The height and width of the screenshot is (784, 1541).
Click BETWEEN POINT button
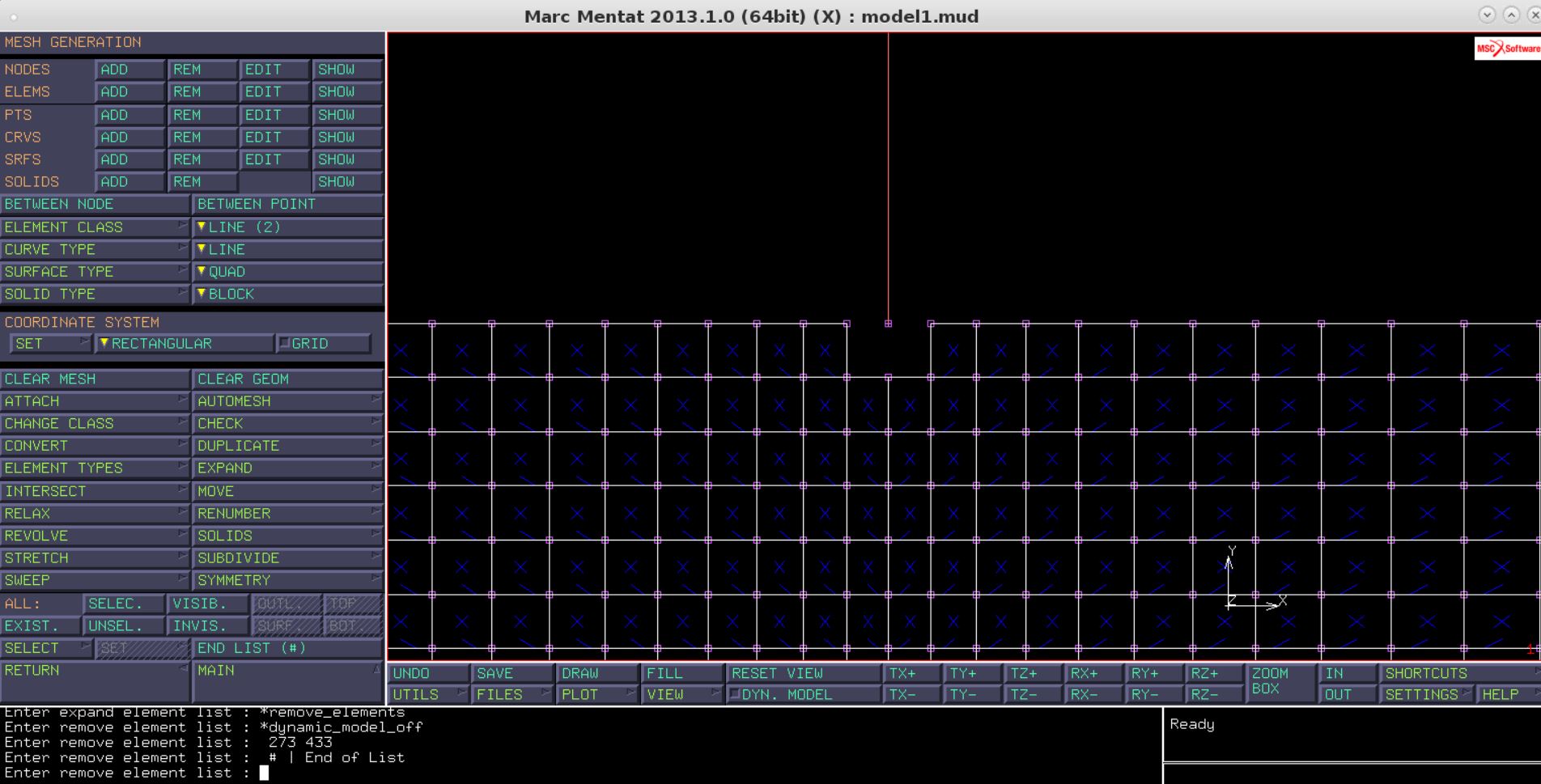287,205
